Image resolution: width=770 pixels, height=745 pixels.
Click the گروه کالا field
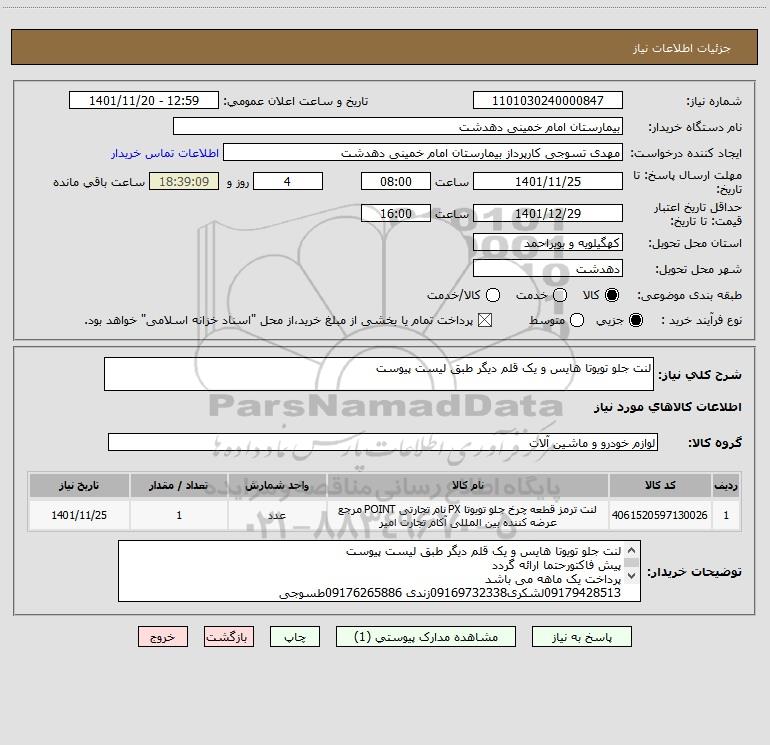coord(383,442)
